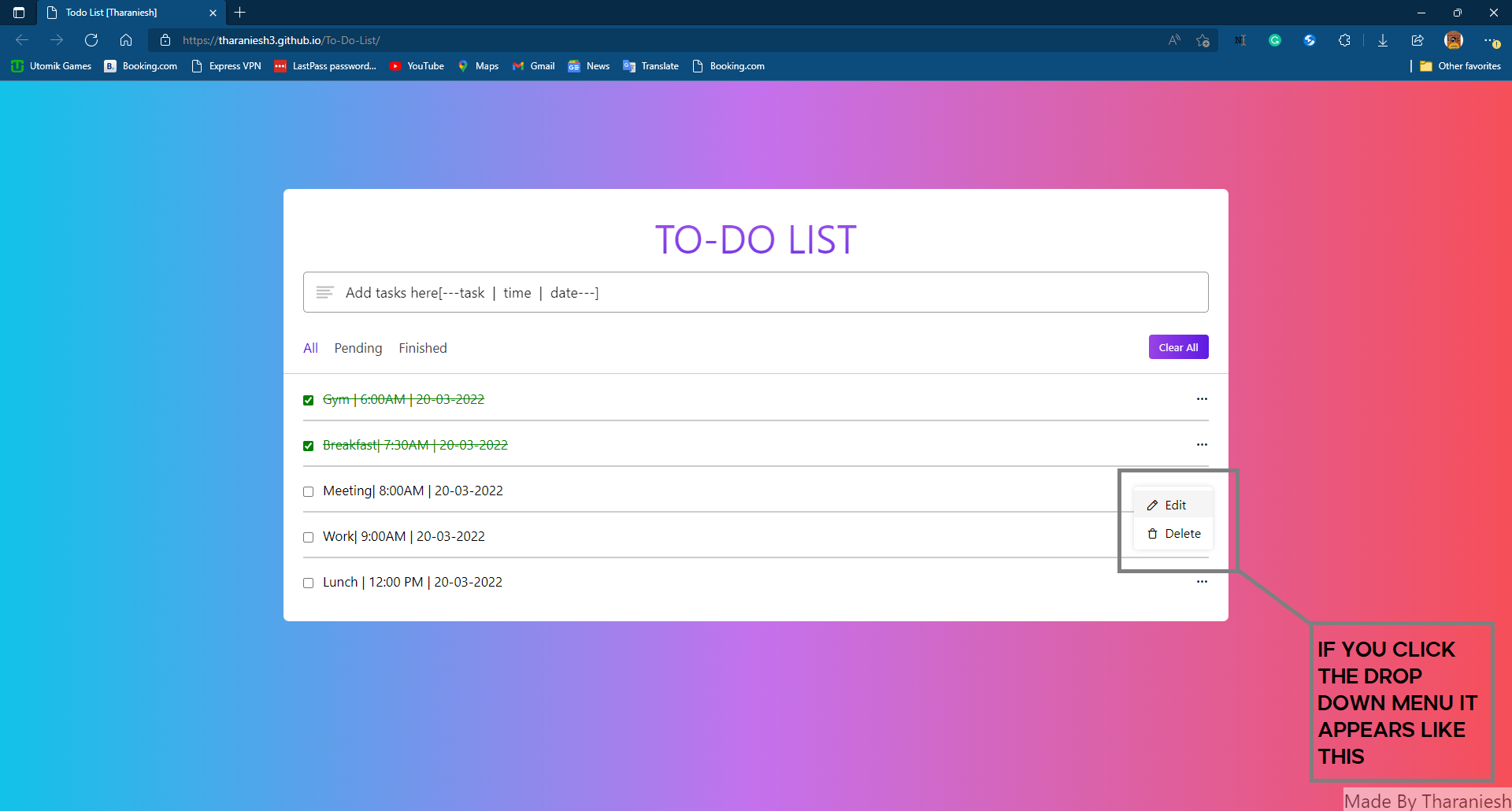Open the tab actions menu icon
Viewport: 1512px width, 811px height.
click(x=19, y=13)
